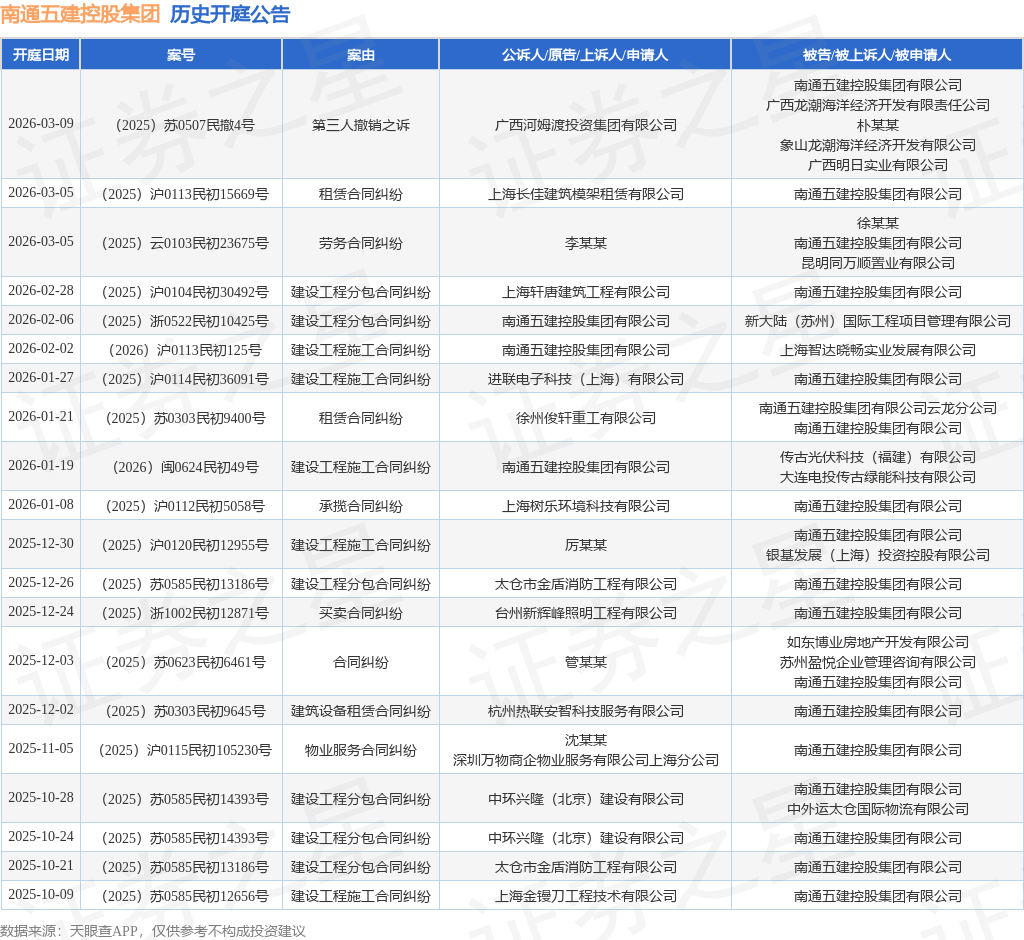This screenshot has height=940, width=1024.
Task: Click plaintiff 上海树乐环境科技有限公司
Action: click(585, 506)
